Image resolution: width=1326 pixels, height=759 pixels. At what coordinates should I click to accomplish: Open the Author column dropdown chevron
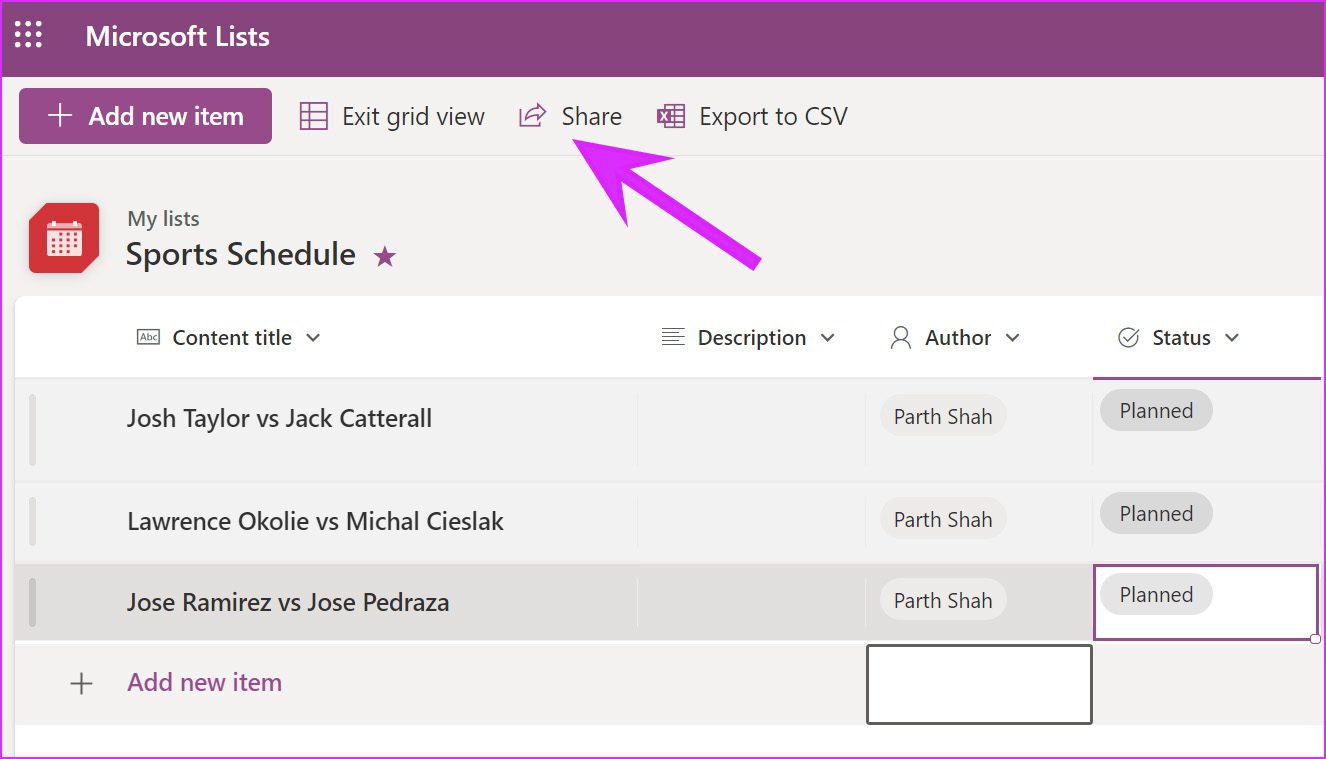coord(1012,338)
